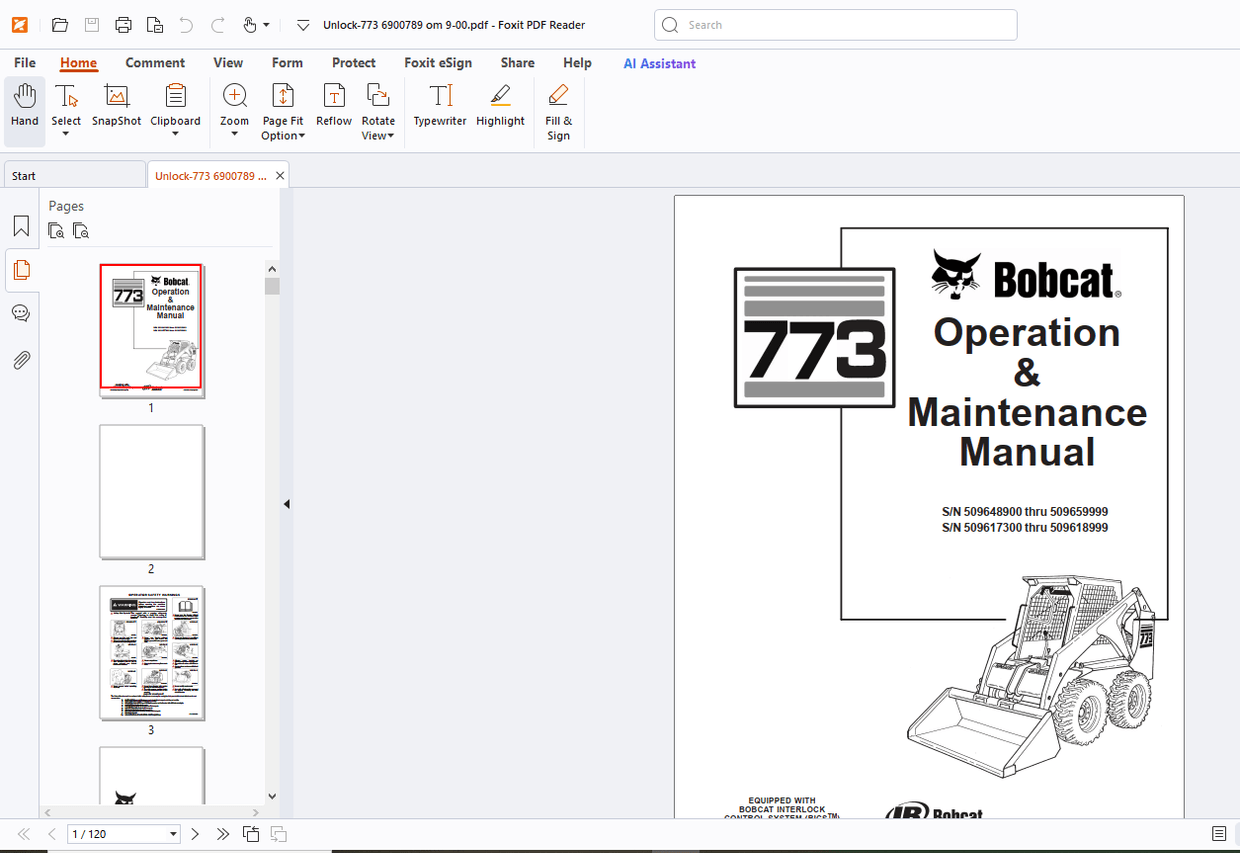1240x853 pixels.
Task: Open the Attachments panel
Action: click(21, 360)
